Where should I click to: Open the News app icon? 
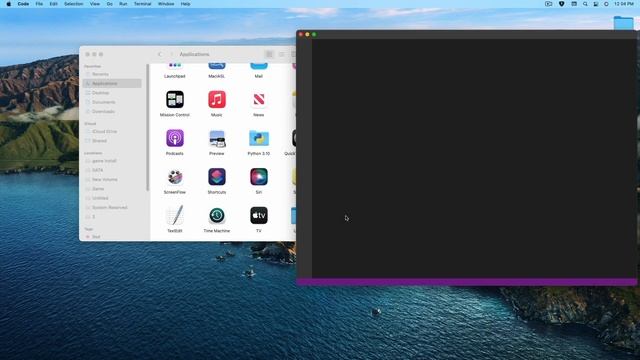pyautogui.click(x=259, y=100)
